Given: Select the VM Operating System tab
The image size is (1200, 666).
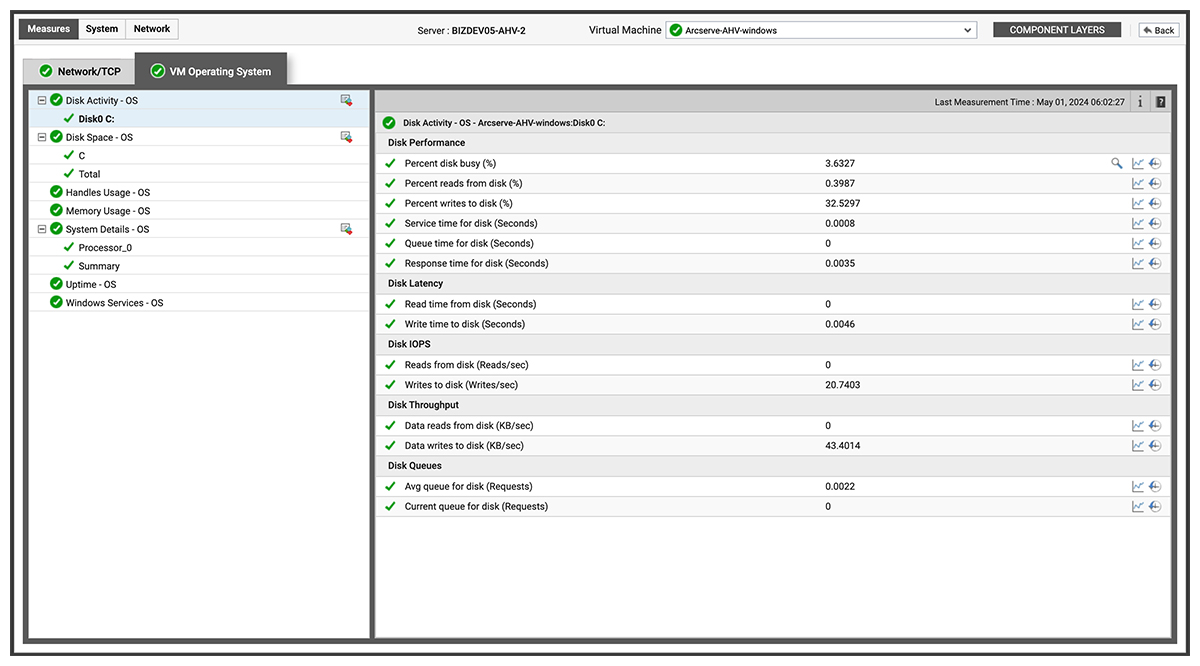Looking at the screenshot, I should coord(211,71).
